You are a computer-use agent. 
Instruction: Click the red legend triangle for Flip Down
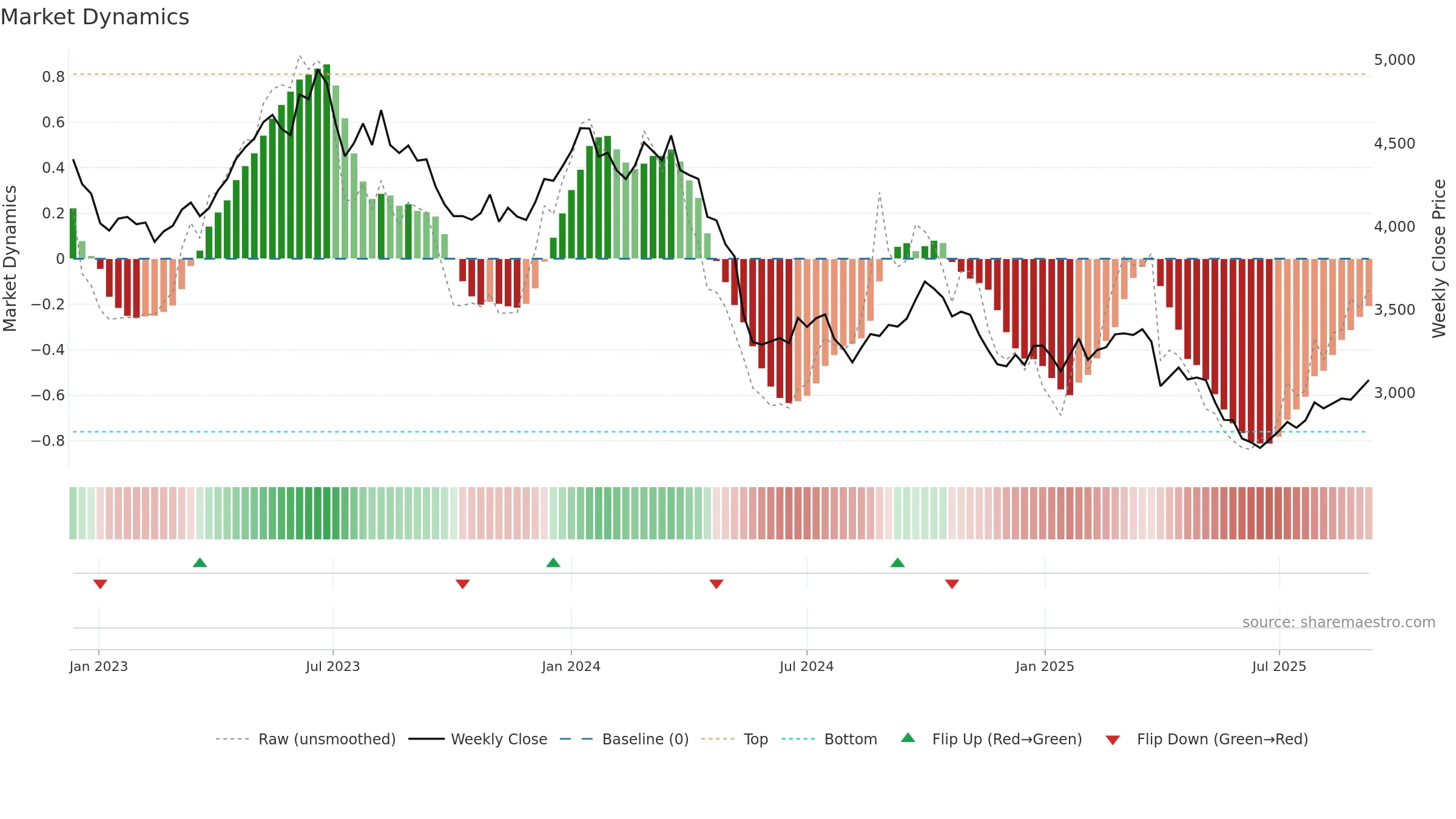(x=1113, y=740)
